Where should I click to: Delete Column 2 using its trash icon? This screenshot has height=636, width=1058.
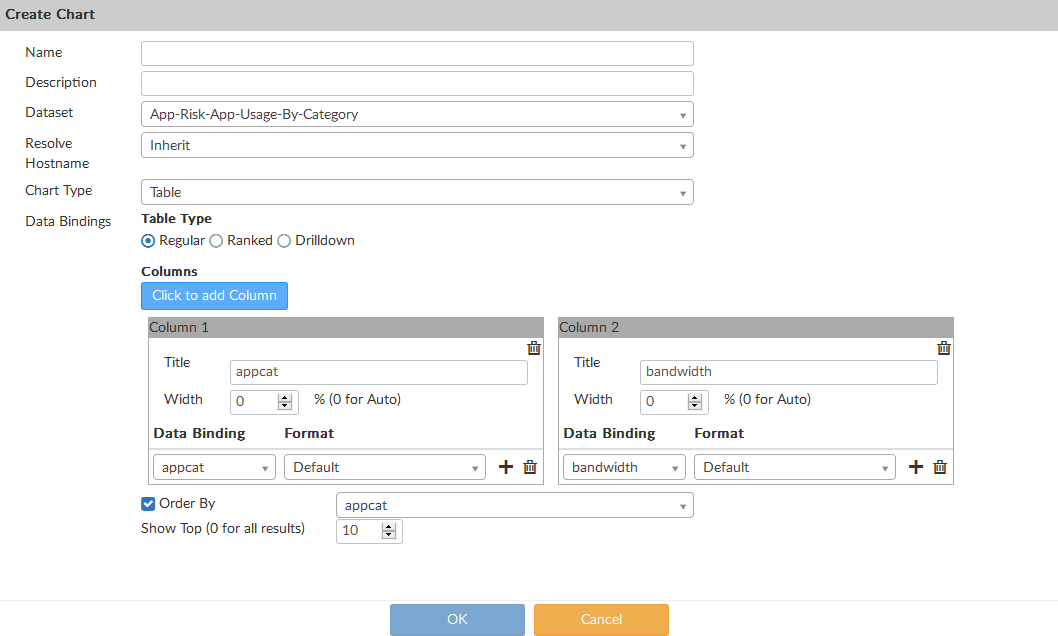point(944,348)
